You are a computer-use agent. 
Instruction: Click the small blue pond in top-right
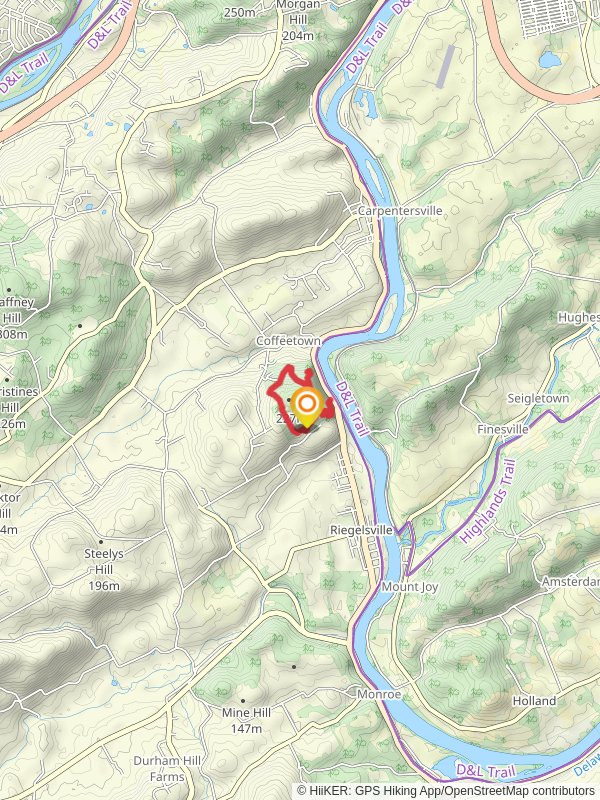550,60
